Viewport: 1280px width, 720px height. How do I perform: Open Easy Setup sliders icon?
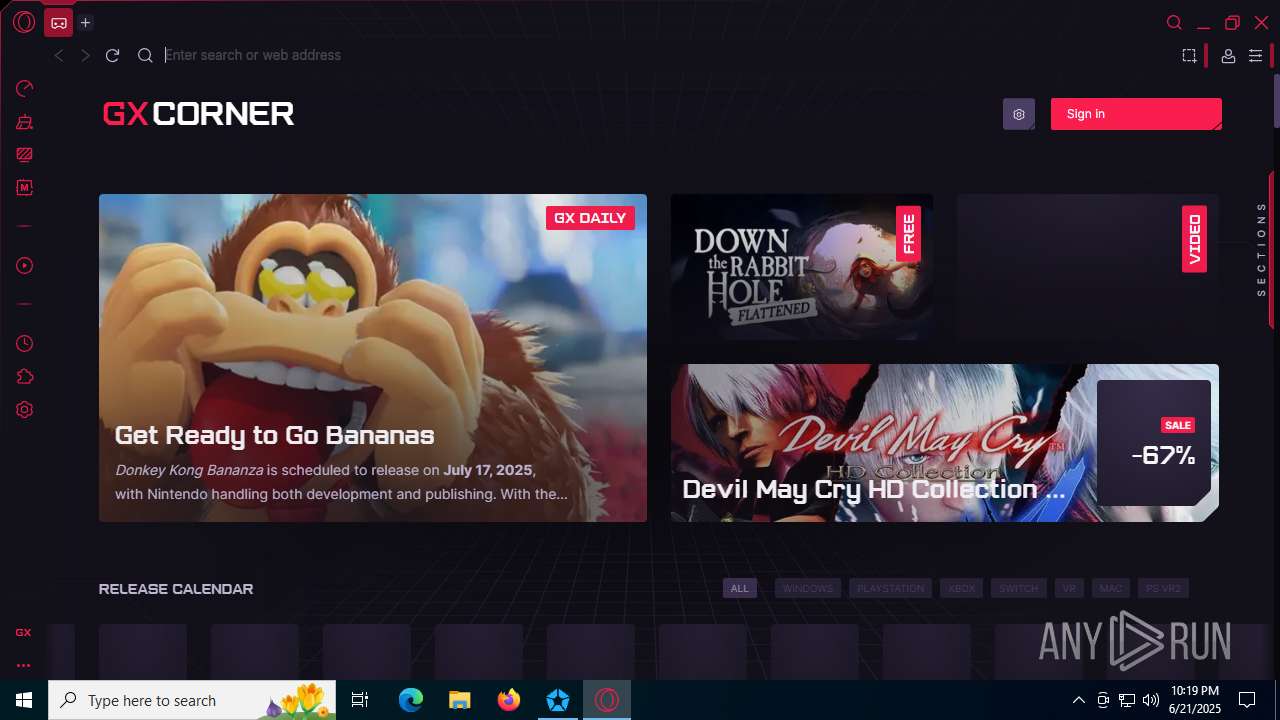[1255, 56]
